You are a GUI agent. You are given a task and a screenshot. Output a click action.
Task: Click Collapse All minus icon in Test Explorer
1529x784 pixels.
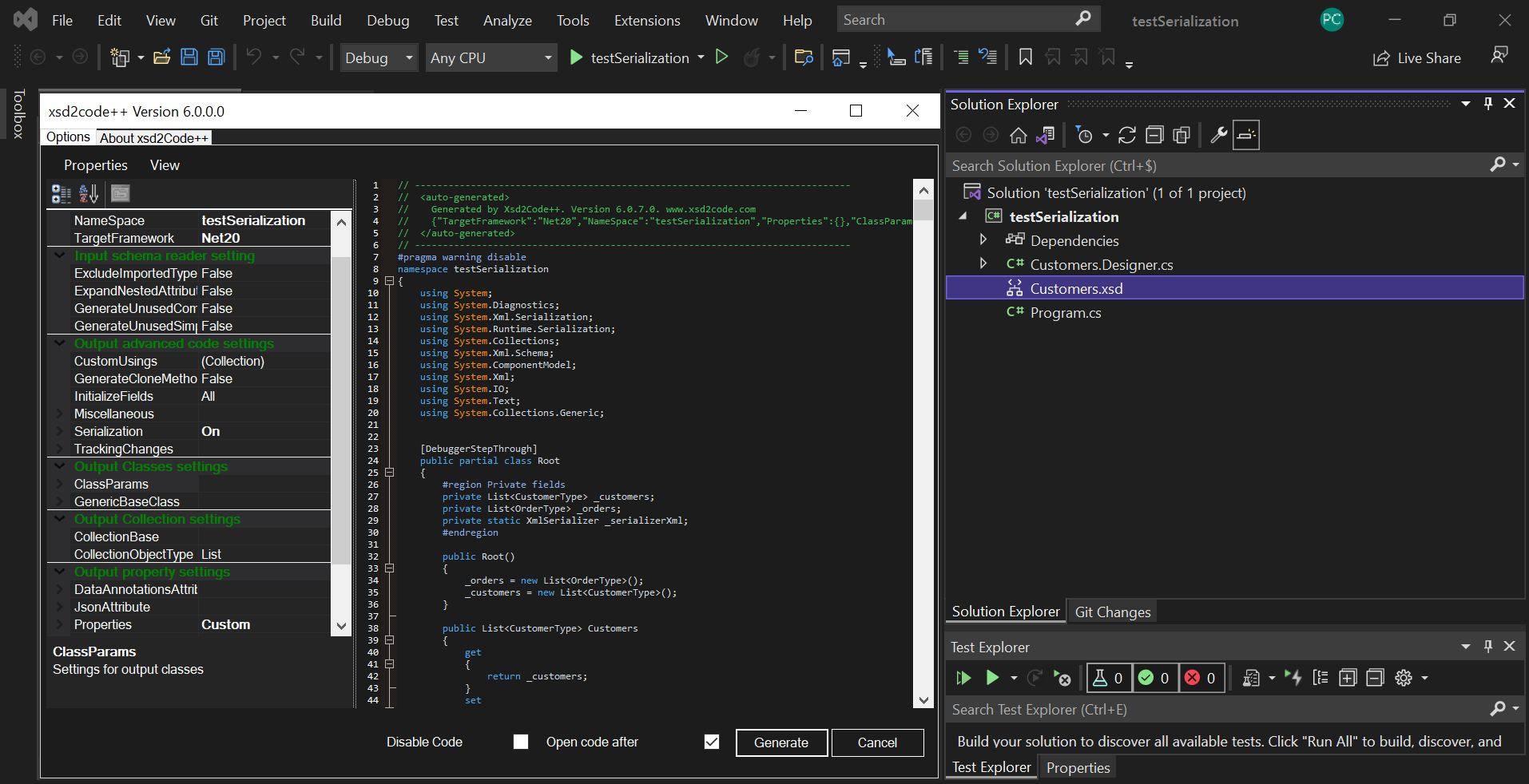tap(1375, 678)
